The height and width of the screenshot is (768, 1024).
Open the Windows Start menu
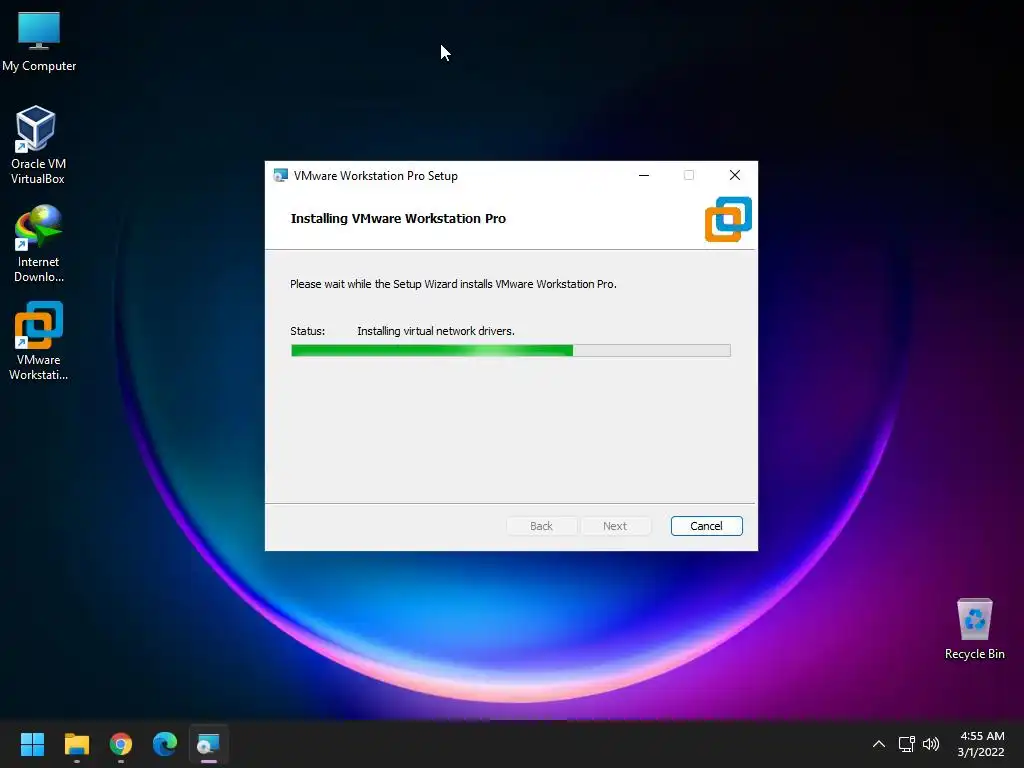32,744
